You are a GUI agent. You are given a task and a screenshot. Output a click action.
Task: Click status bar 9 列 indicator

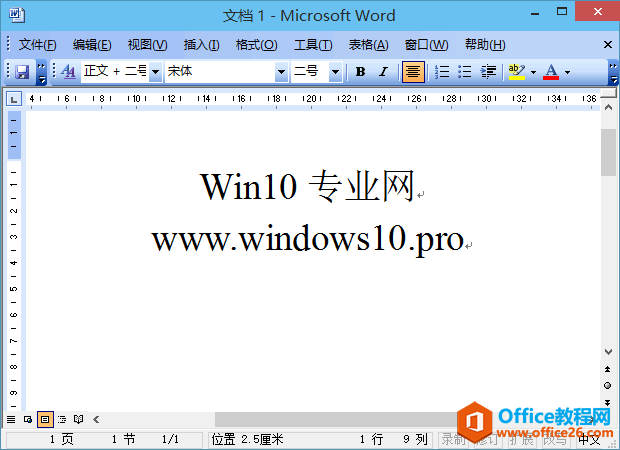(415, 439)
